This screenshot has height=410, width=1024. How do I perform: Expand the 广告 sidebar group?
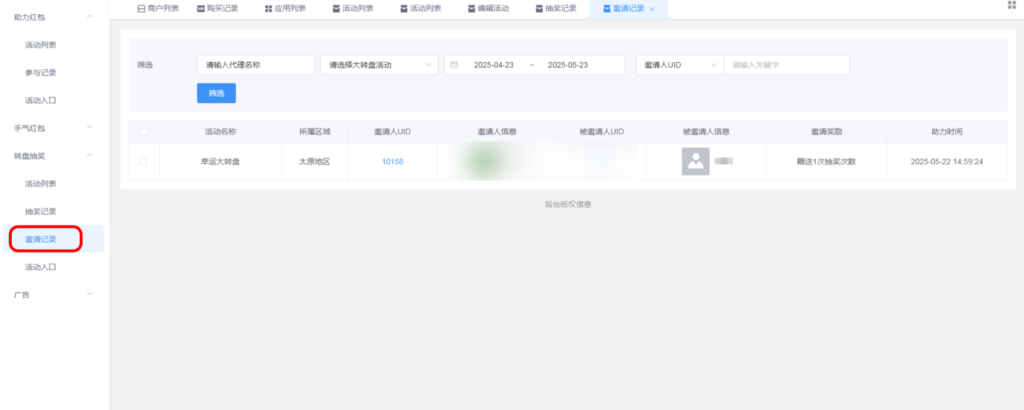[89, 294]
